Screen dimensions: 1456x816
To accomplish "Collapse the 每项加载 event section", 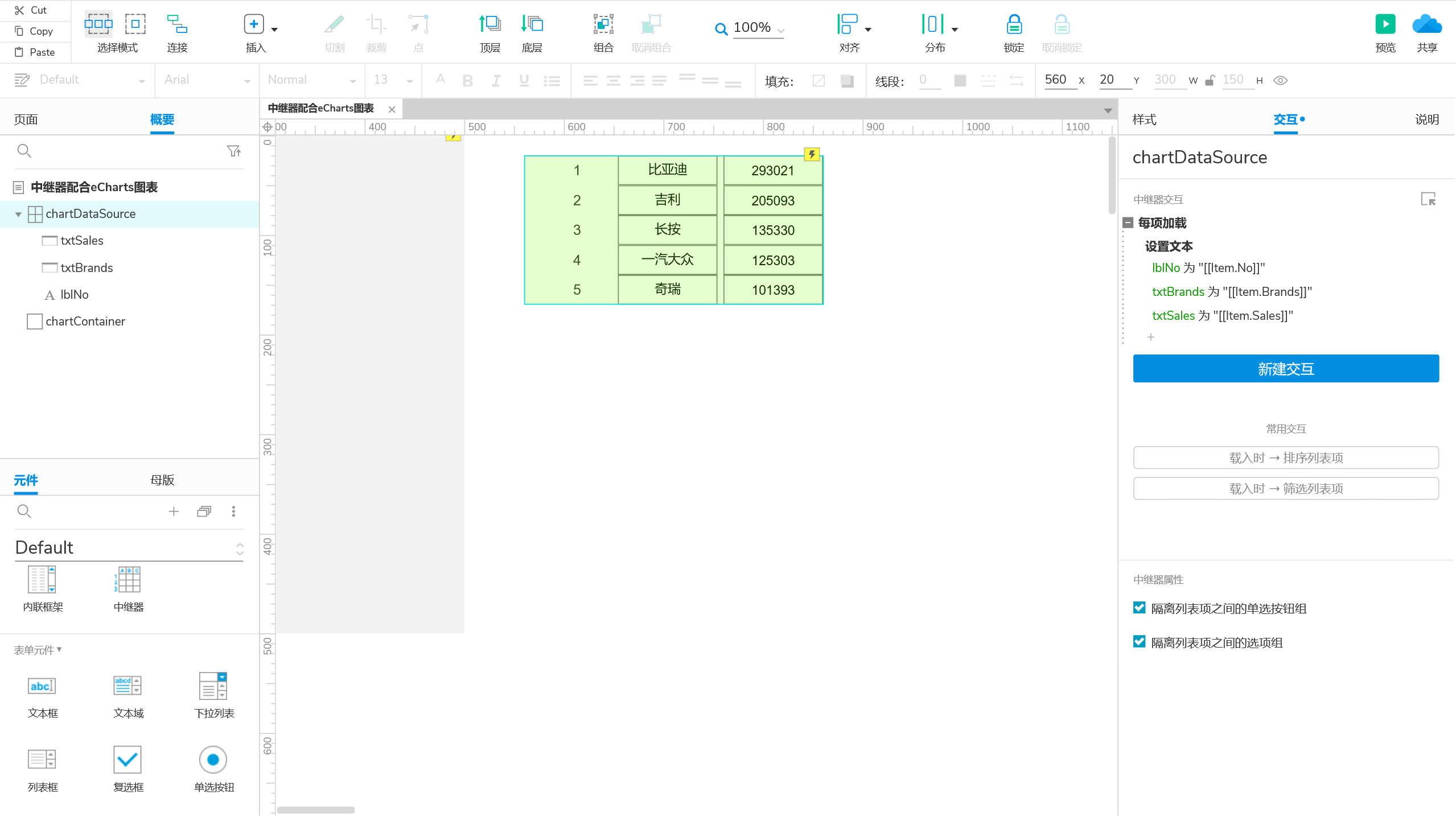I will [x=1128, y=222].
